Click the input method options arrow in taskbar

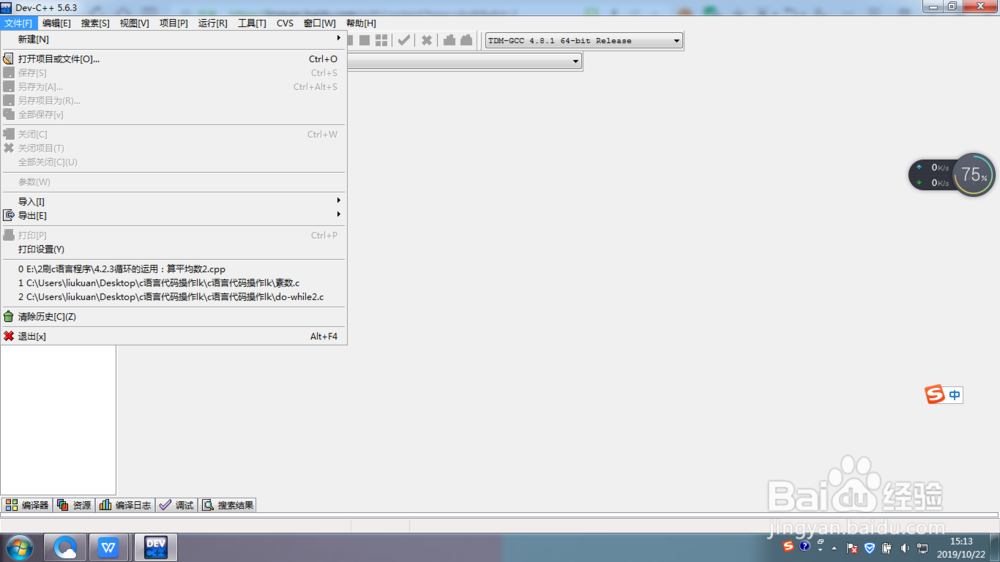point(820,549)
